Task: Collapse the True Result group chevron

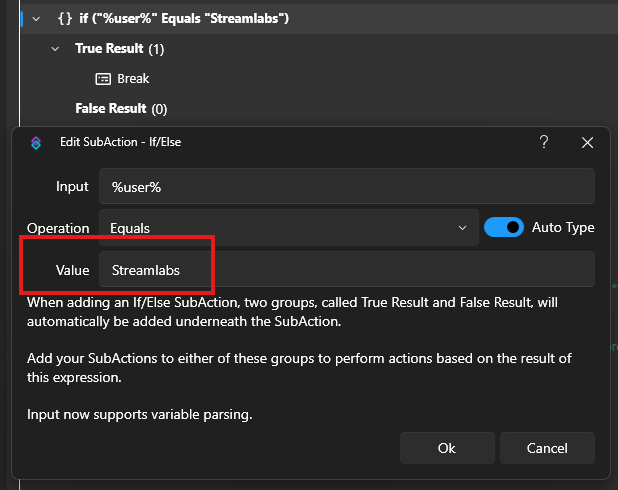Action: coord(56,49)
